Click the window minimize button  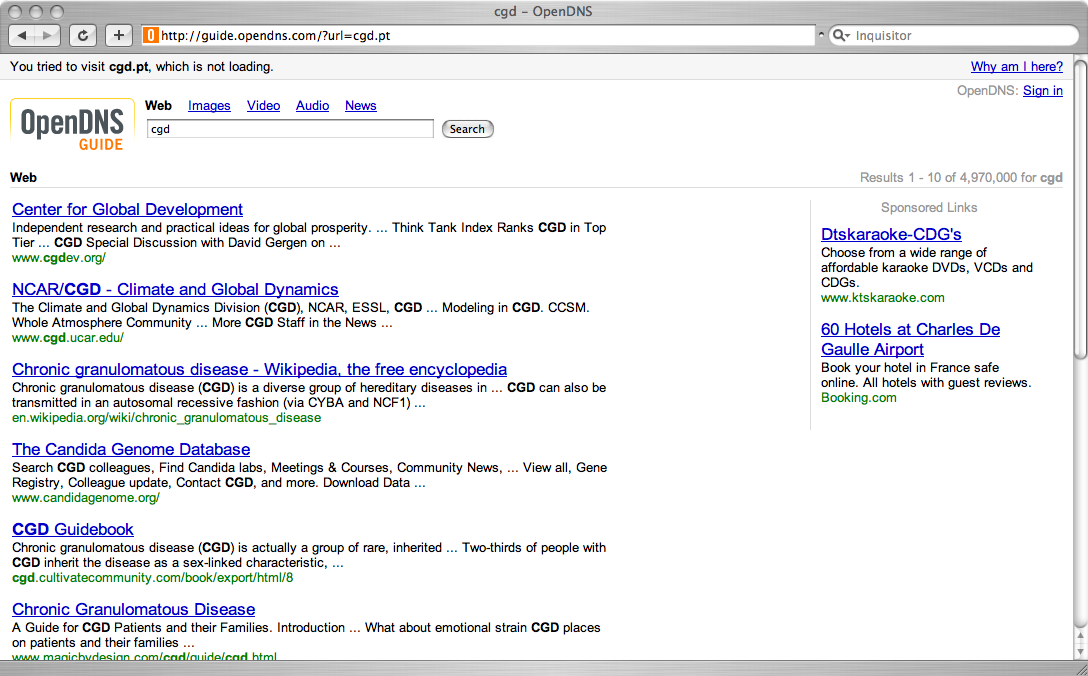[36, 12]
